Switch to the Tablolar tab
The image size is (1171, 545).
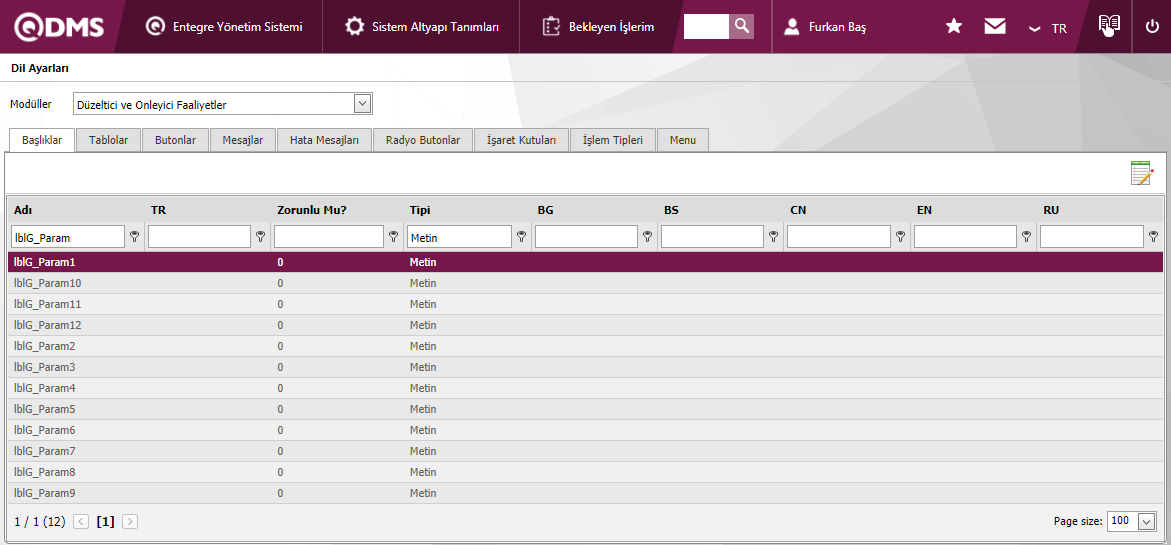pos(108,140)
